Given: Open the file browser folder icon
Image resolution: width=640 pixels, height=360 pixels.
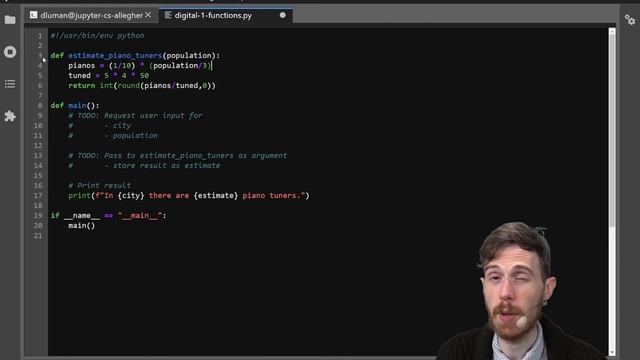Looking at the screenshot, I should [x=10, y=20].
